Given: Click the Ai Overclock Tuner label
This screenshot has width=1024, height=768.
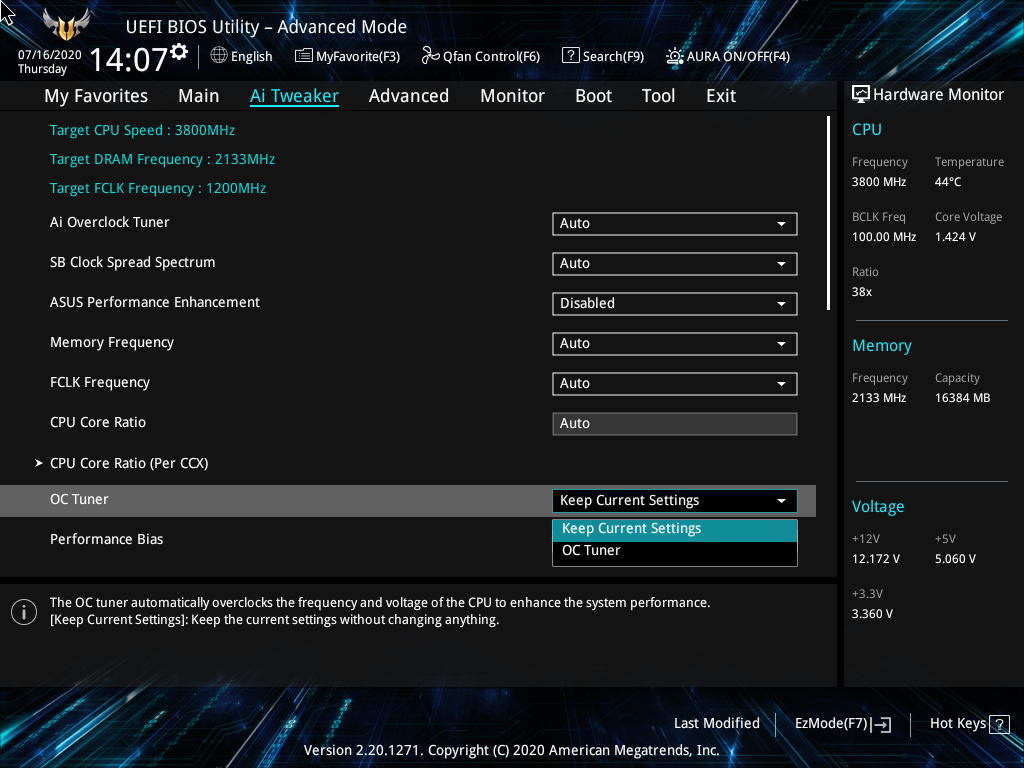Looking at the screenshot, I should [x=110, y=223].
